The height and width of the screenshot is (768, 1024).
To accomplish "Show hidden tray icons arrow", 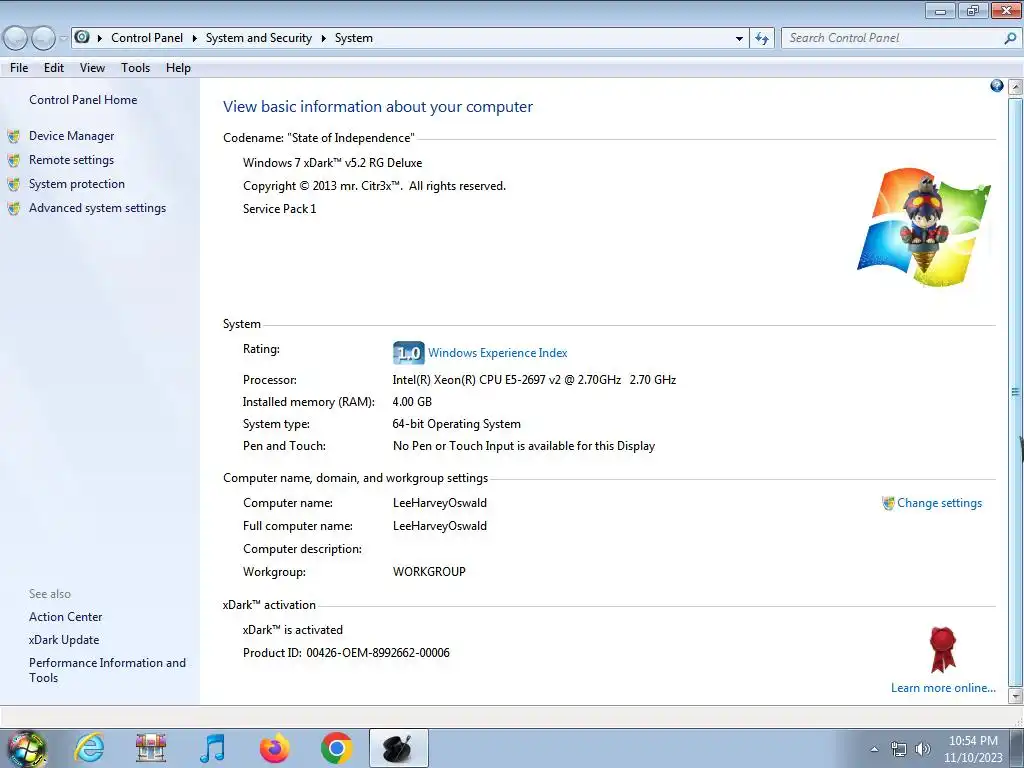I will click(x=874, y=749).
